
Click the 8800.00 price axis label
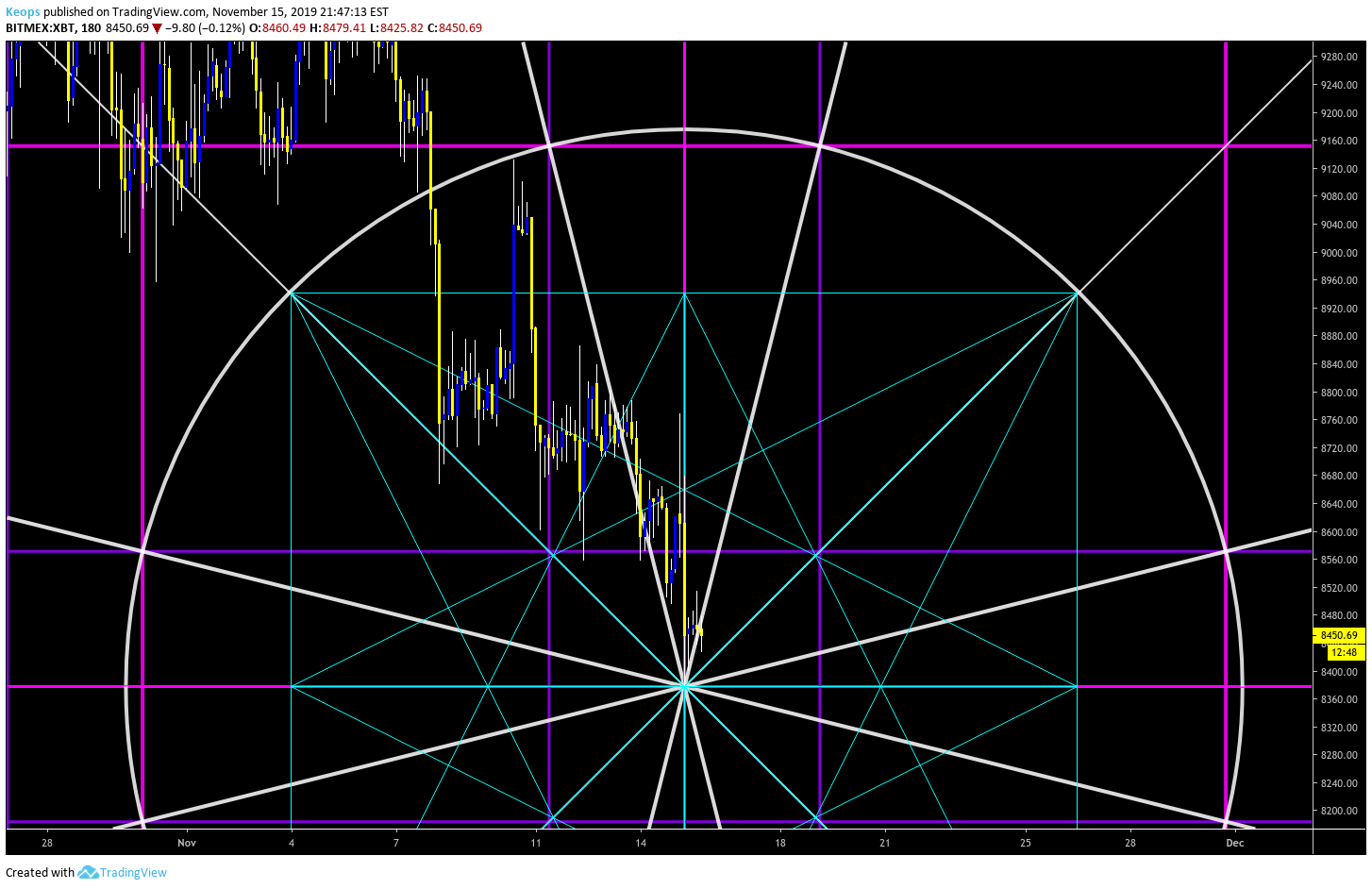pos(1339,393)
